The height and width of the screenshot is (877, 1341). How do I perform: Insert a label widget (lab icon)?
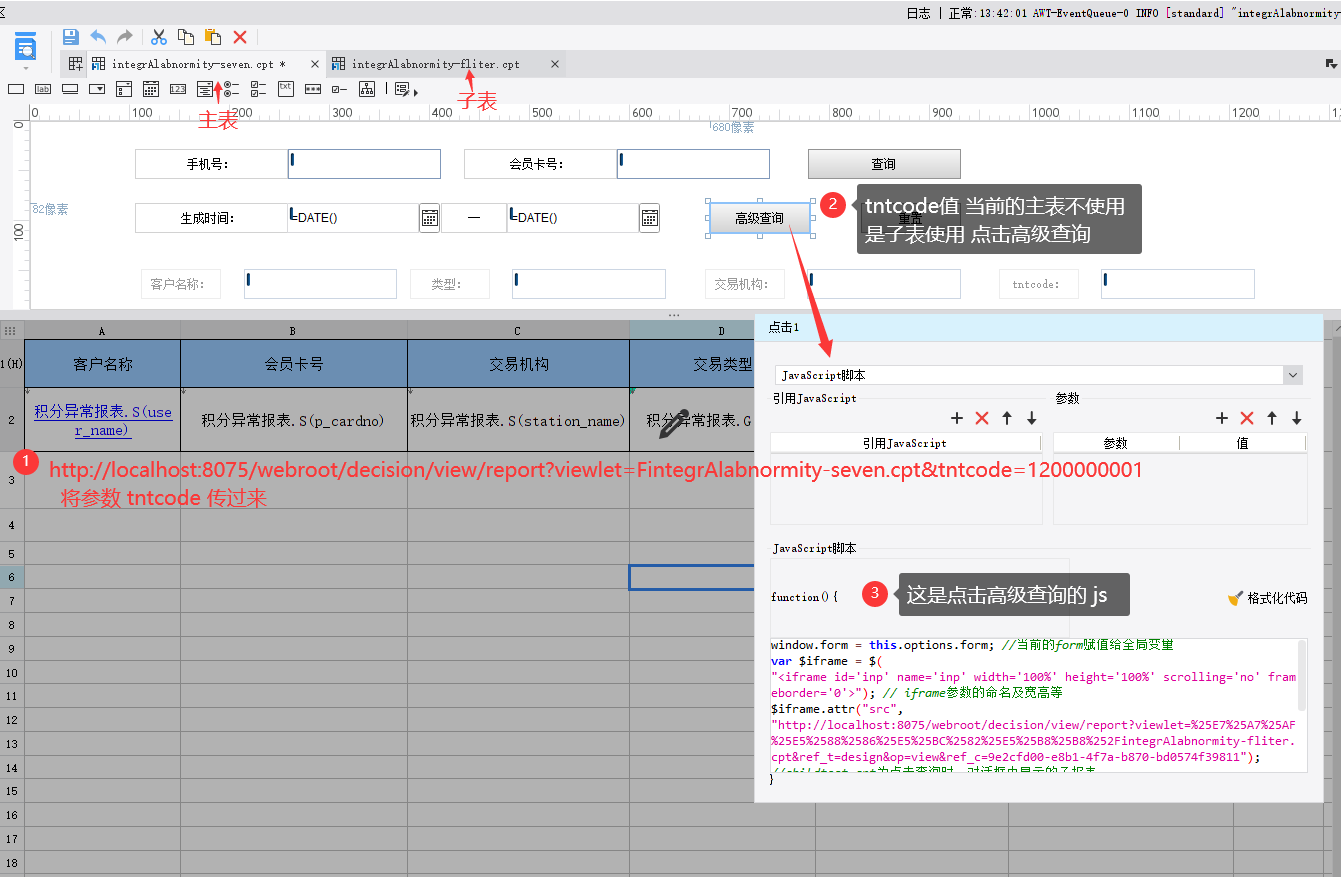43,89
